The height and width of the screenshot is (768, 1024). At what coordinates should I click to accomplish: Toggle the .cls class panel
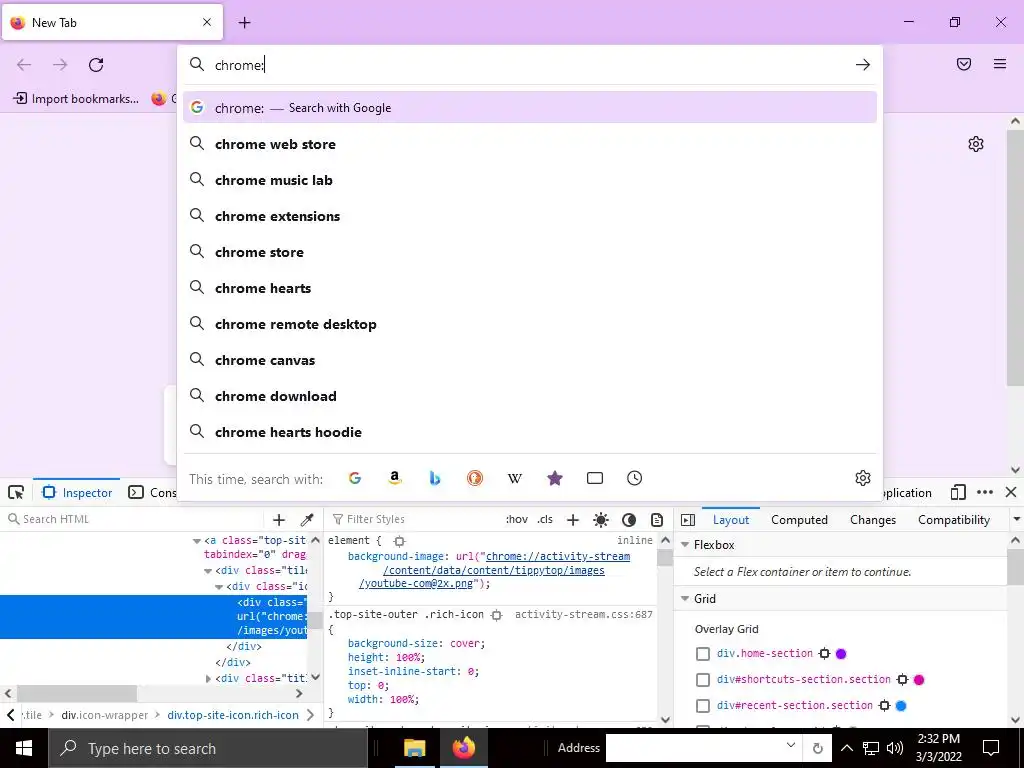tap(545, 520)
